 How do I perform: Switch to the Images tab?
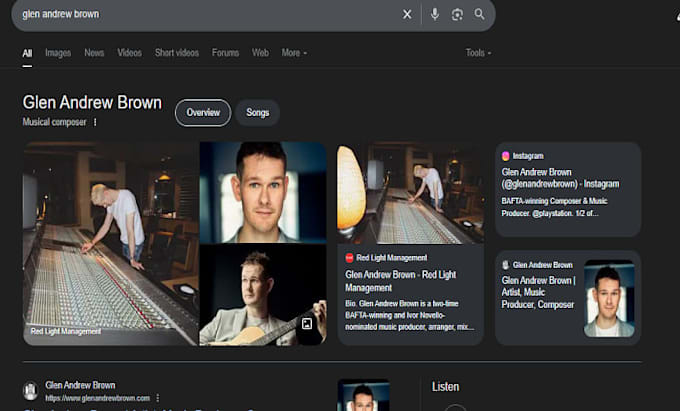click(58, 53)
